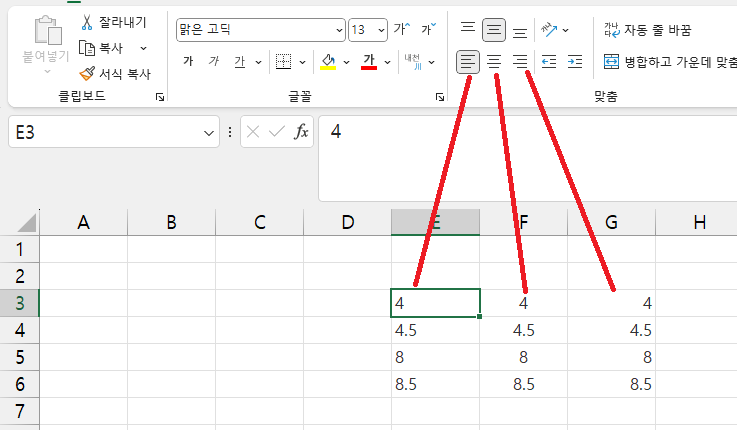Apply the yellow fill color bucket
Image resolution: width=737 pixels, height=430 pixels.
(x=328, y=62)
